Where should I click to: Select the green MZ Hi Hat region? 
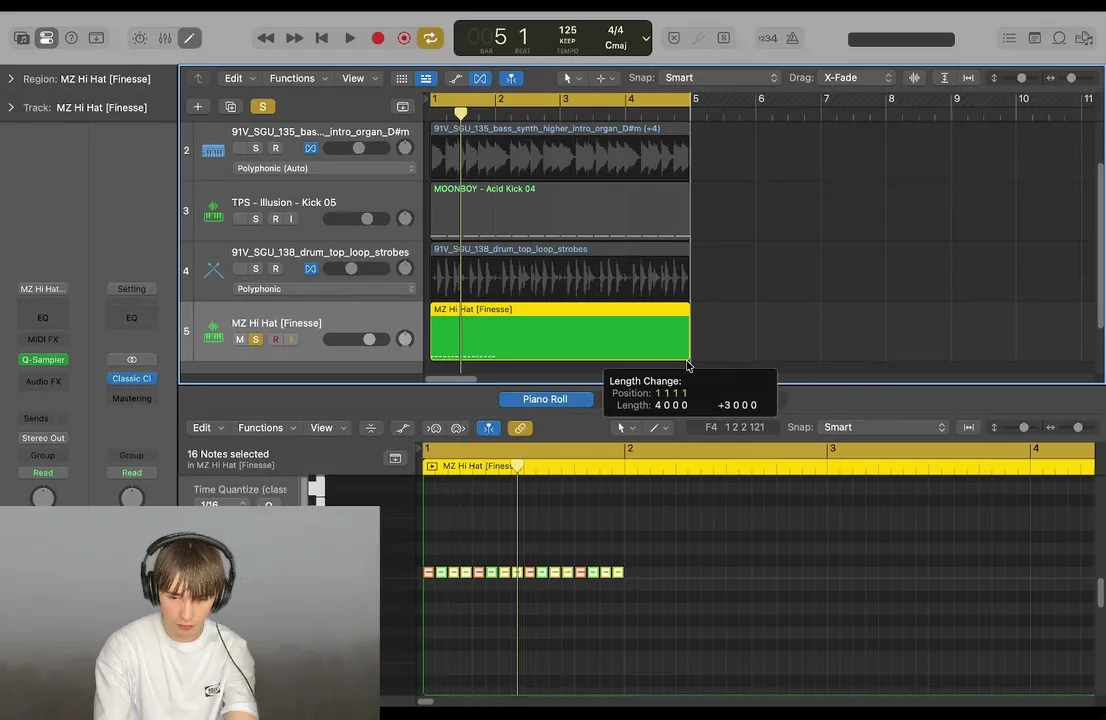560,331
